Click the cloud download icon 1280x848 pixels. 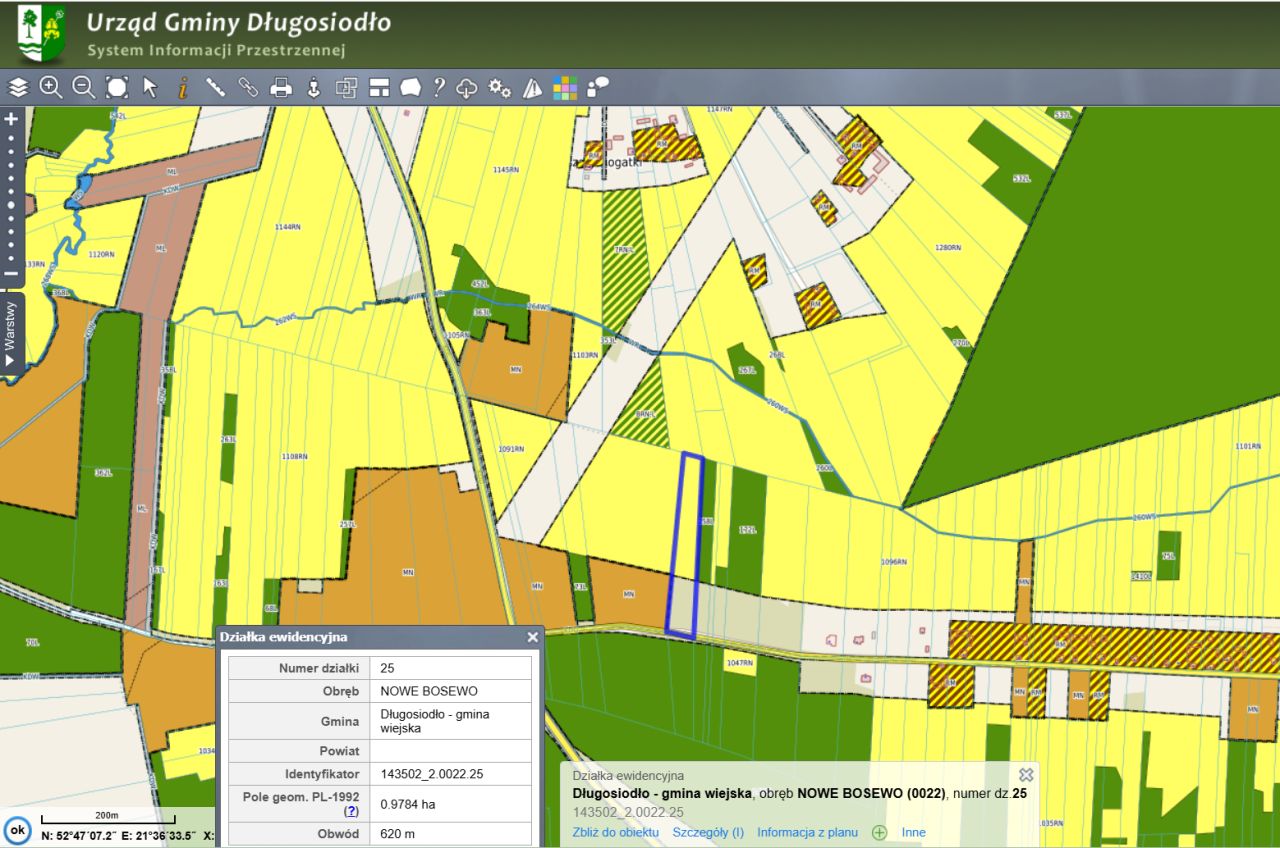(x=467, y=88)
